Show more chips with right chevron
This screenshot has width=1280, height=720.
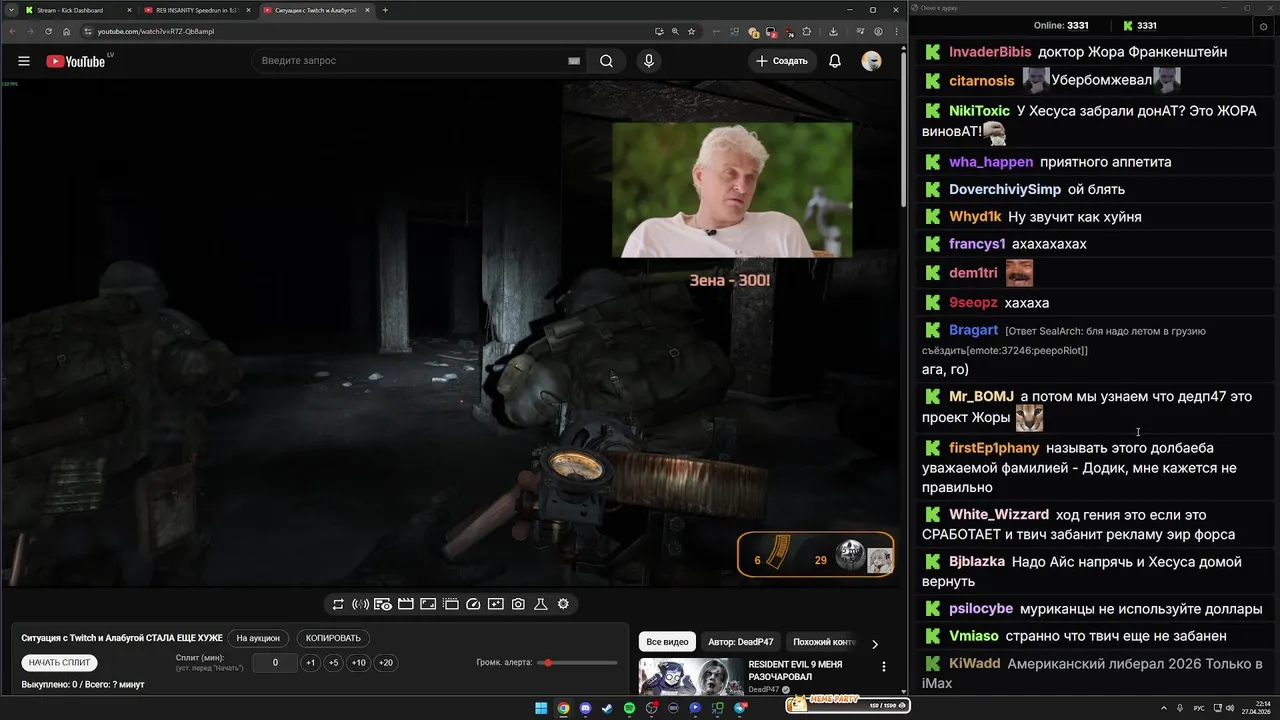coord(875,644)
